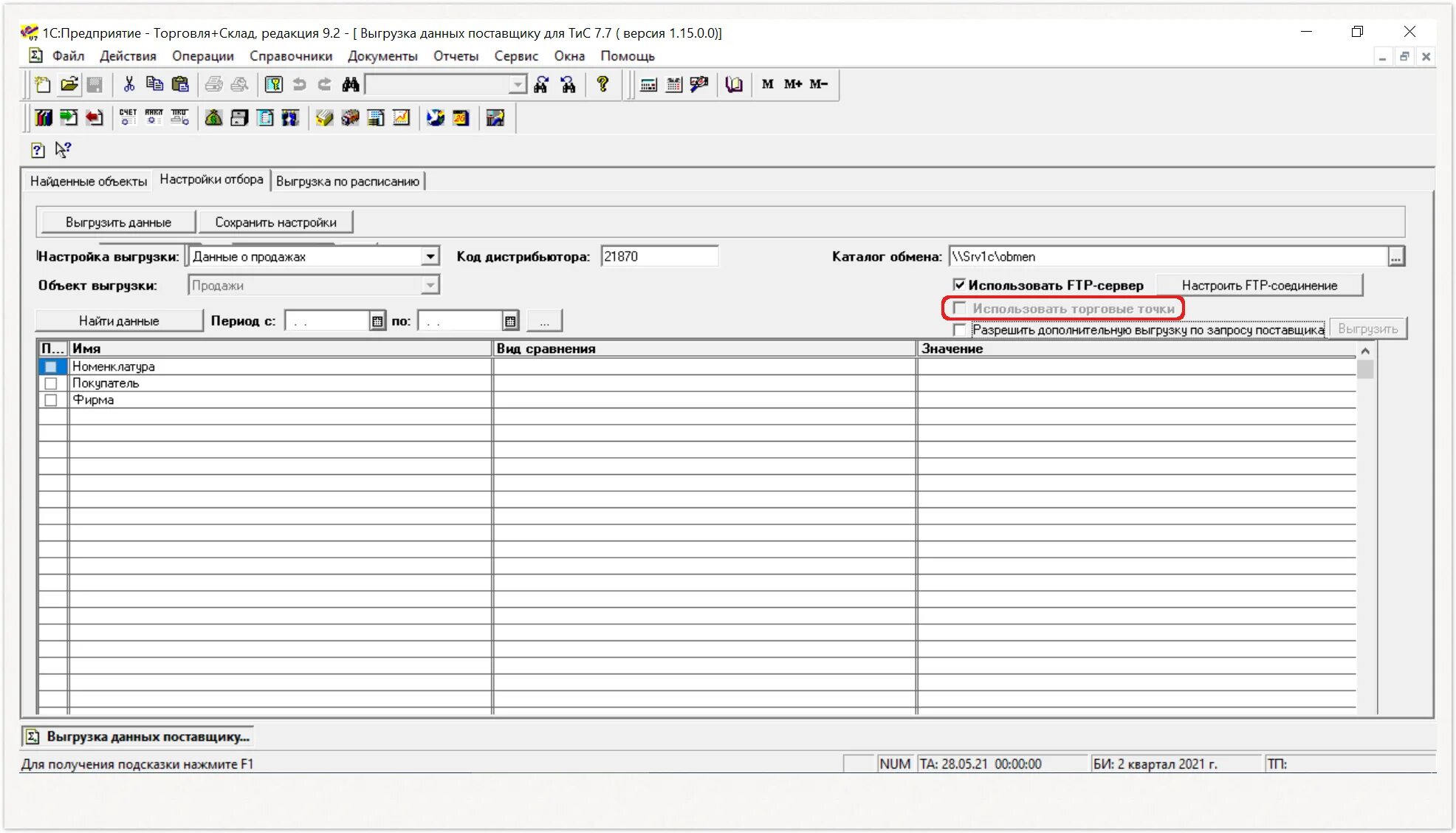
Task: Click the context help arrow-question icon
Action: 63,150
